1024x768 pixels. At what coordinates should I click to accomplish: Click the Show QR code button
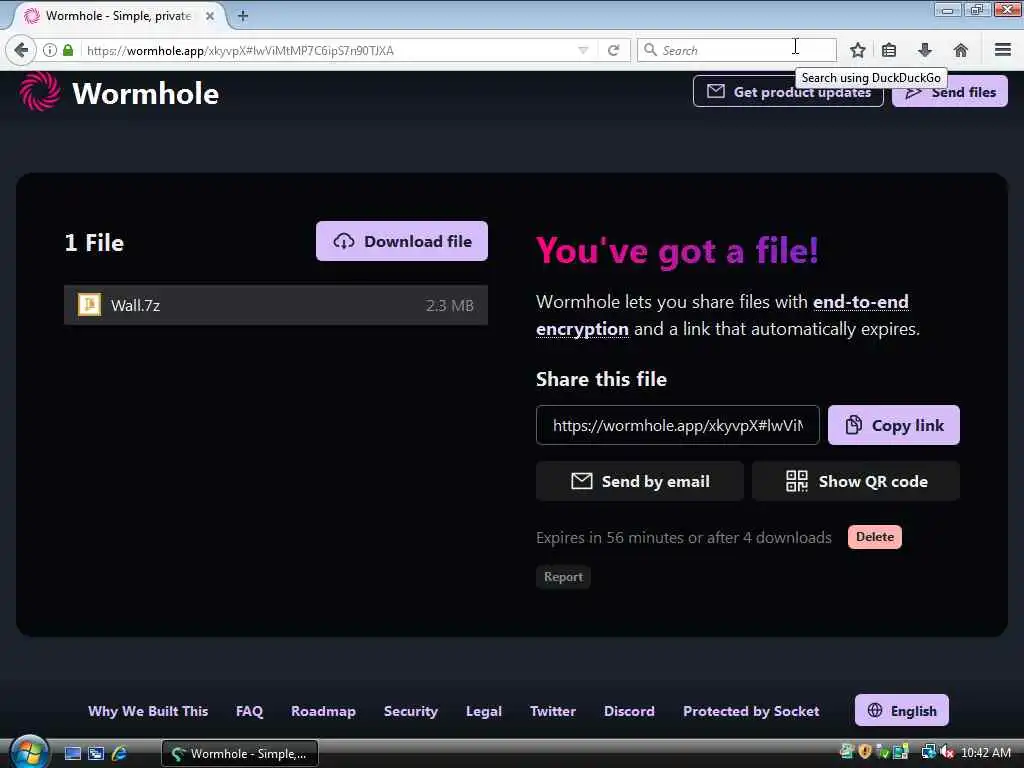pos(856,481)
